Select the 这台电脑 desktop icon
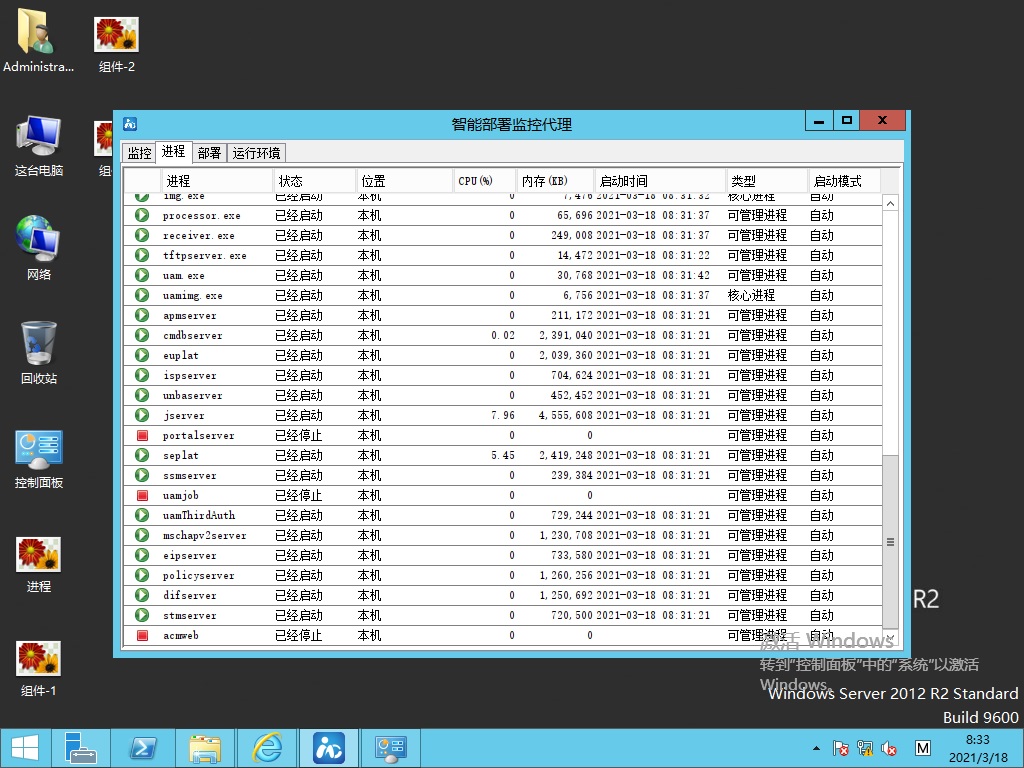 [39, 146]
